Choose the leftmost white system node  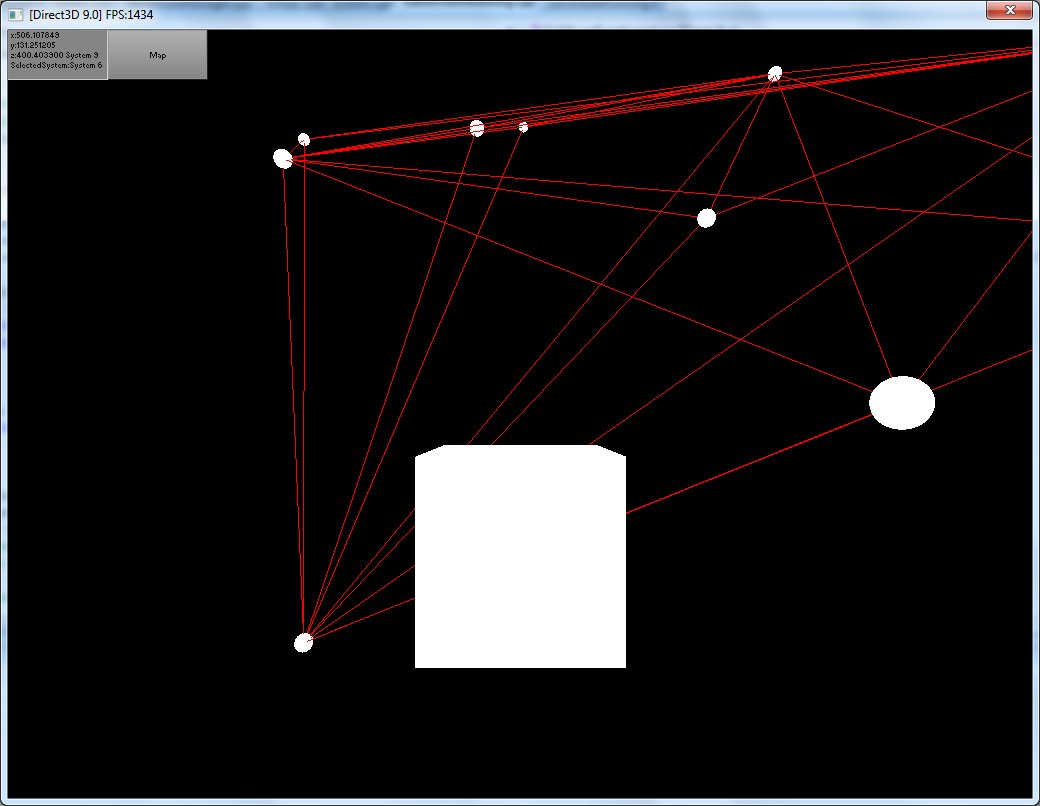(x=283, y=158)
